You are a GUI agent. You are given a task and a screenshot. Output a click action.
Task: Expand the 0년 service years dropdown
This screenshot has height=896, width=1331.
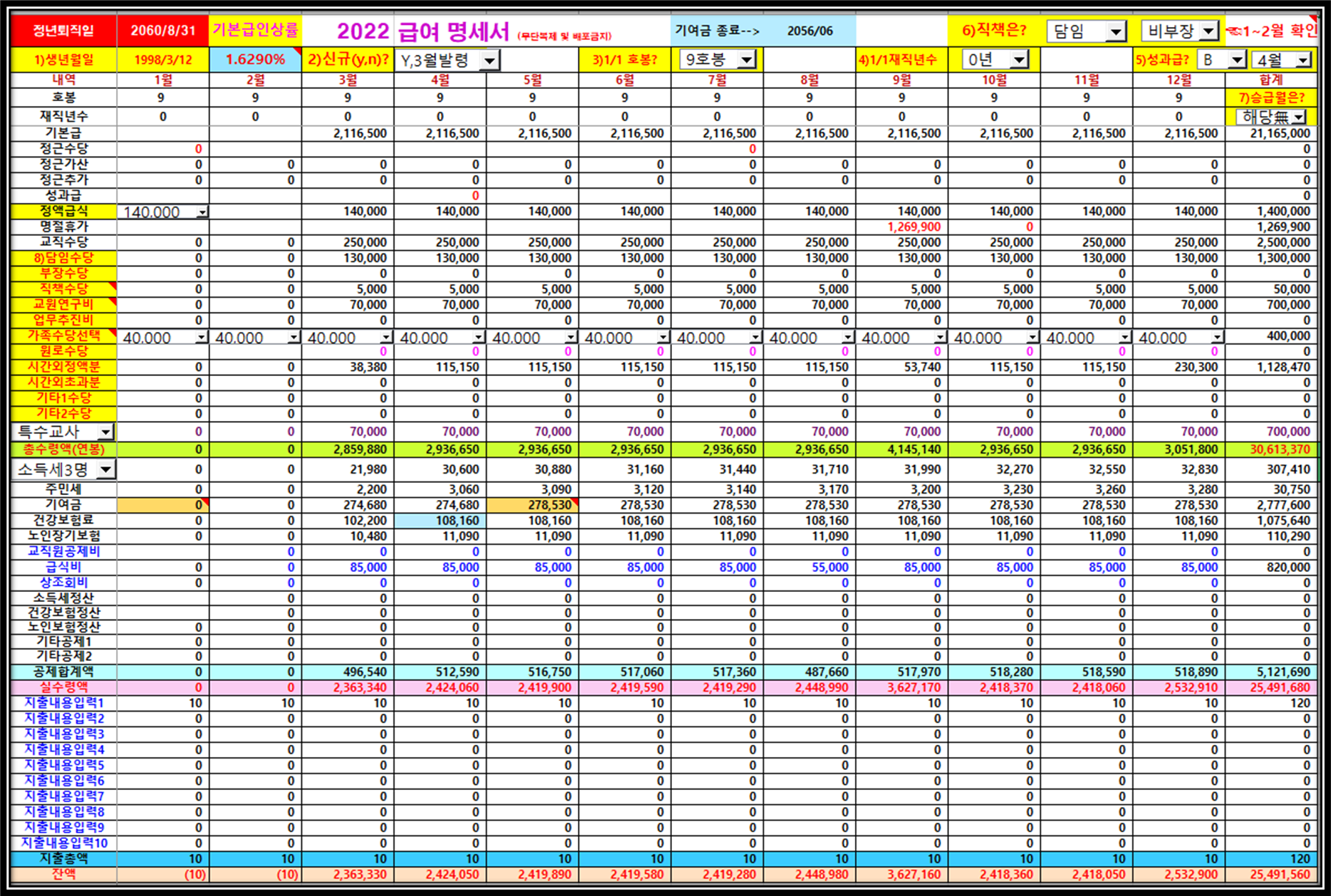tap(1020, 59)
